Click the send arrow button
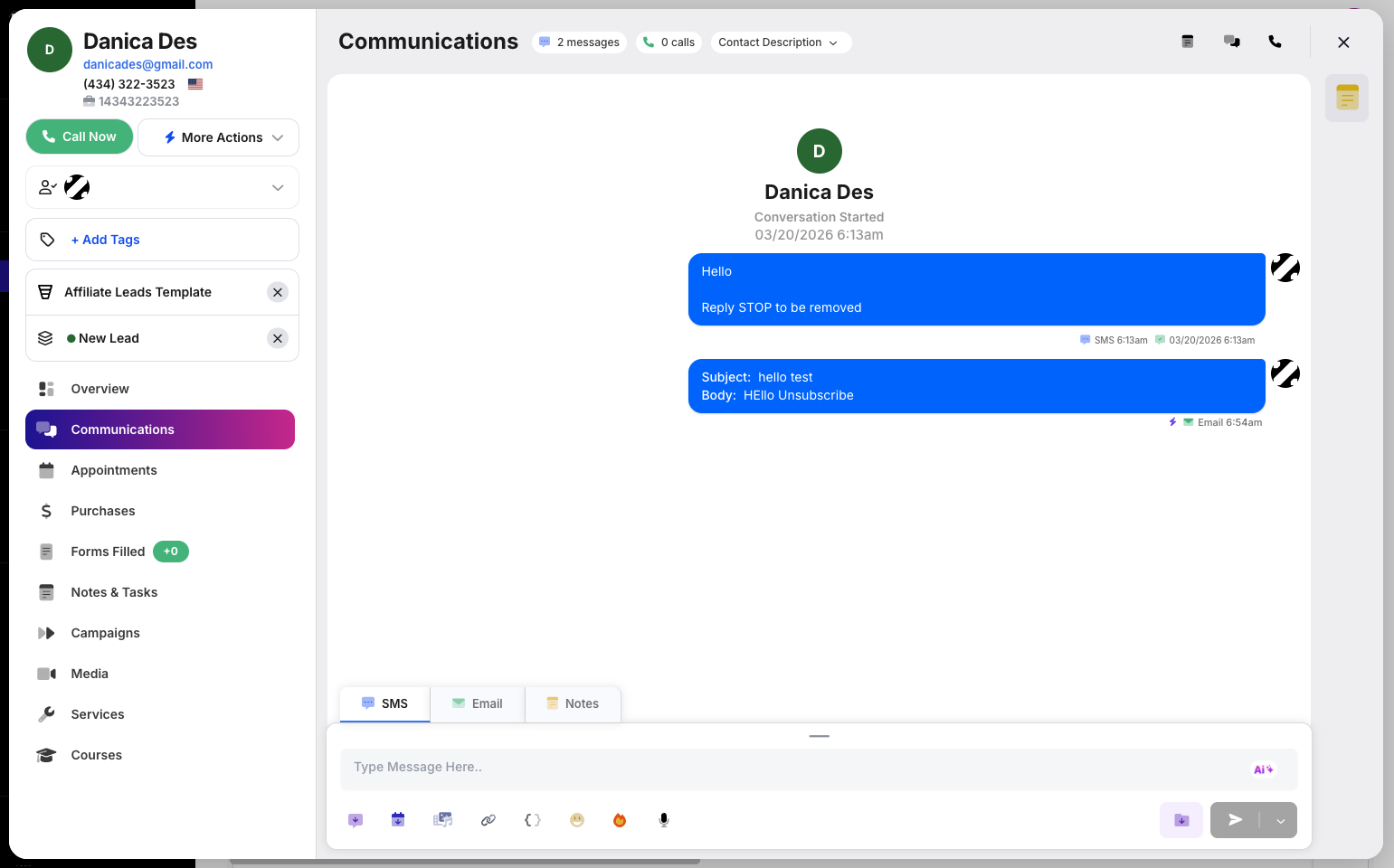The width and height of the screenshot is (1394, 868). click(1235, 820)
